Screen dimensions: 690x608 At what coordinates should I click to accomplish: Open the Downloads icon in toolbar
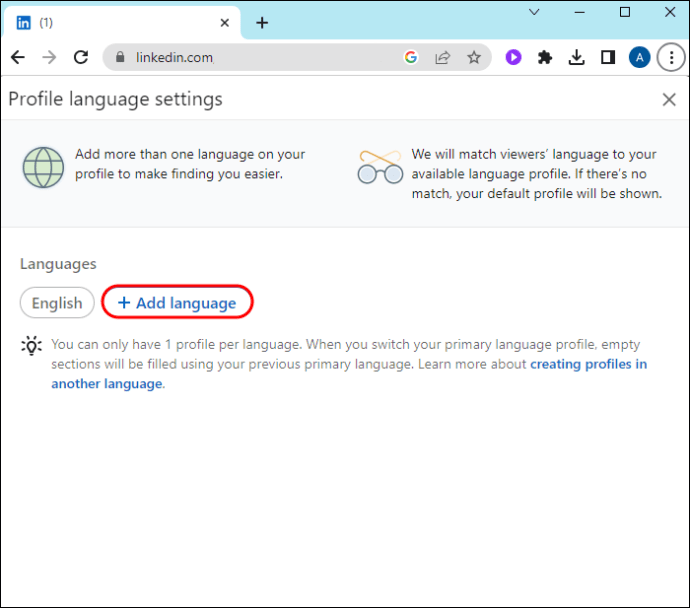pyautogui.click(x=576, y=57)
